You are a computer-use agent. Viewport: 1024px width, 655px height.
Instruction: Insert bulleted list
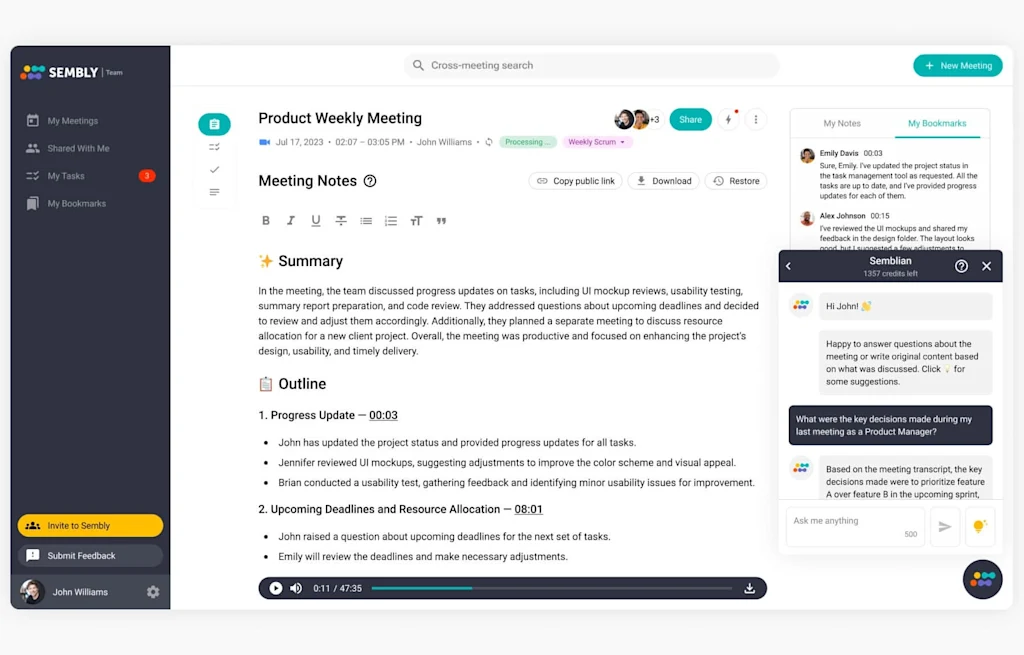[366, 221]
